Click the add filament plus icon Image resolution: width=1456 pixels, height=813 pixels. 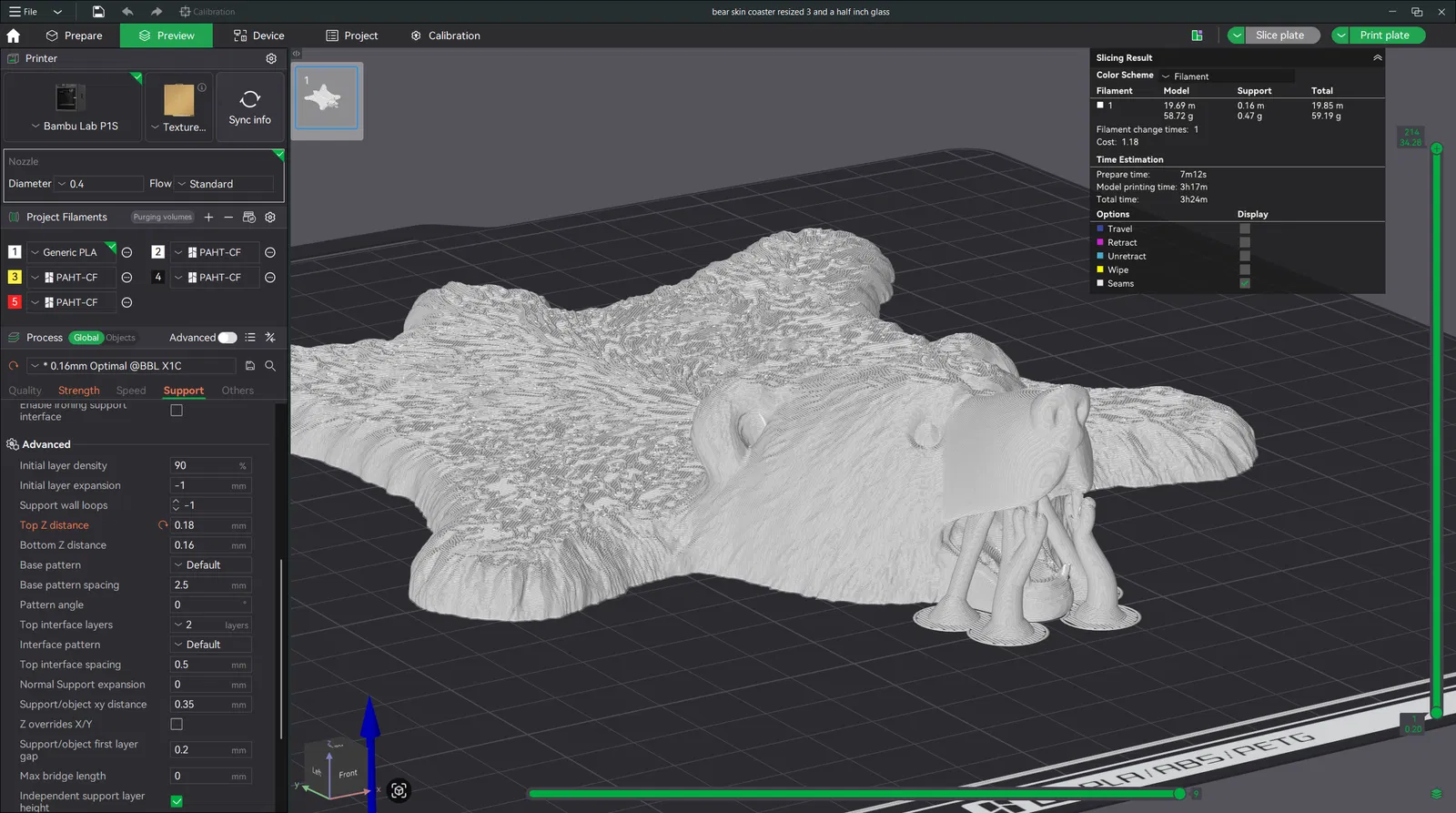[x=208, y=218]
